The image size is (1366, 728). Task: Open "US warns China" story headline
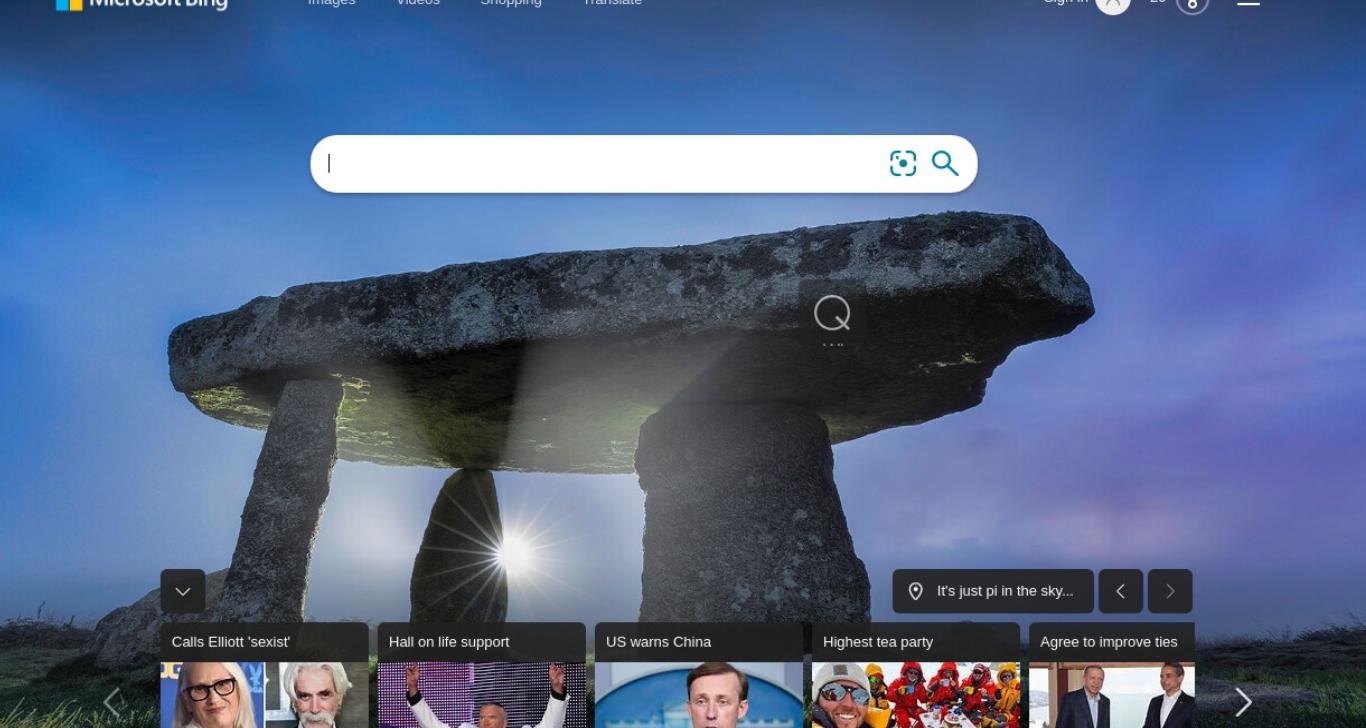(658, 642)
